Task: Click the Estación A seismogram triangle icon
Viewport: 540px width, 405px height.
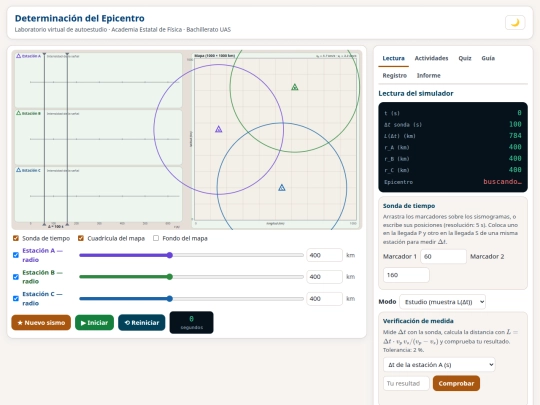Action: click(x=19, y=56)
